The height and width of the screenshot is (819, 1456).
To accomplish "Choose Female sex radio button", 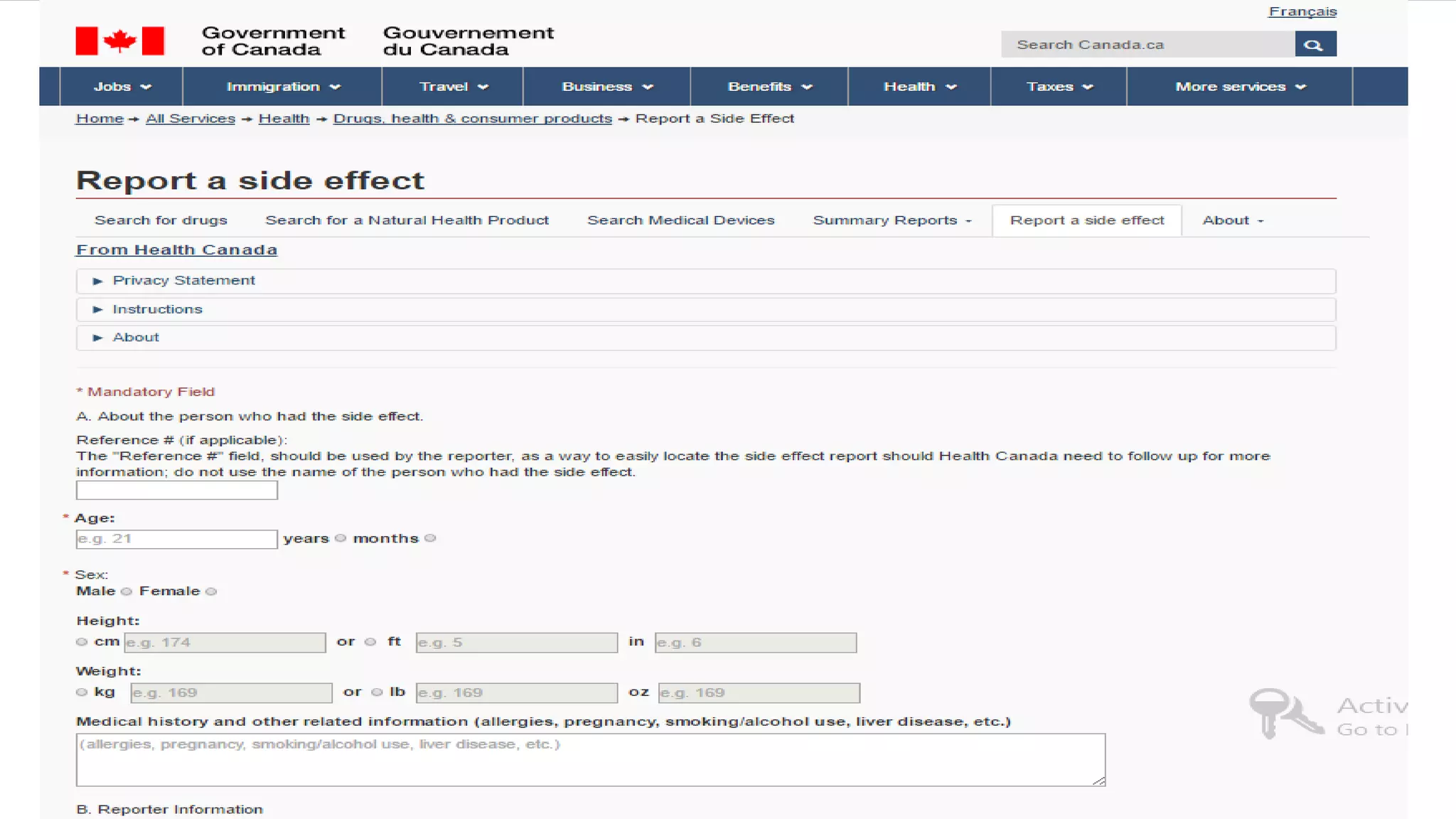I will [x=211, y=591].
